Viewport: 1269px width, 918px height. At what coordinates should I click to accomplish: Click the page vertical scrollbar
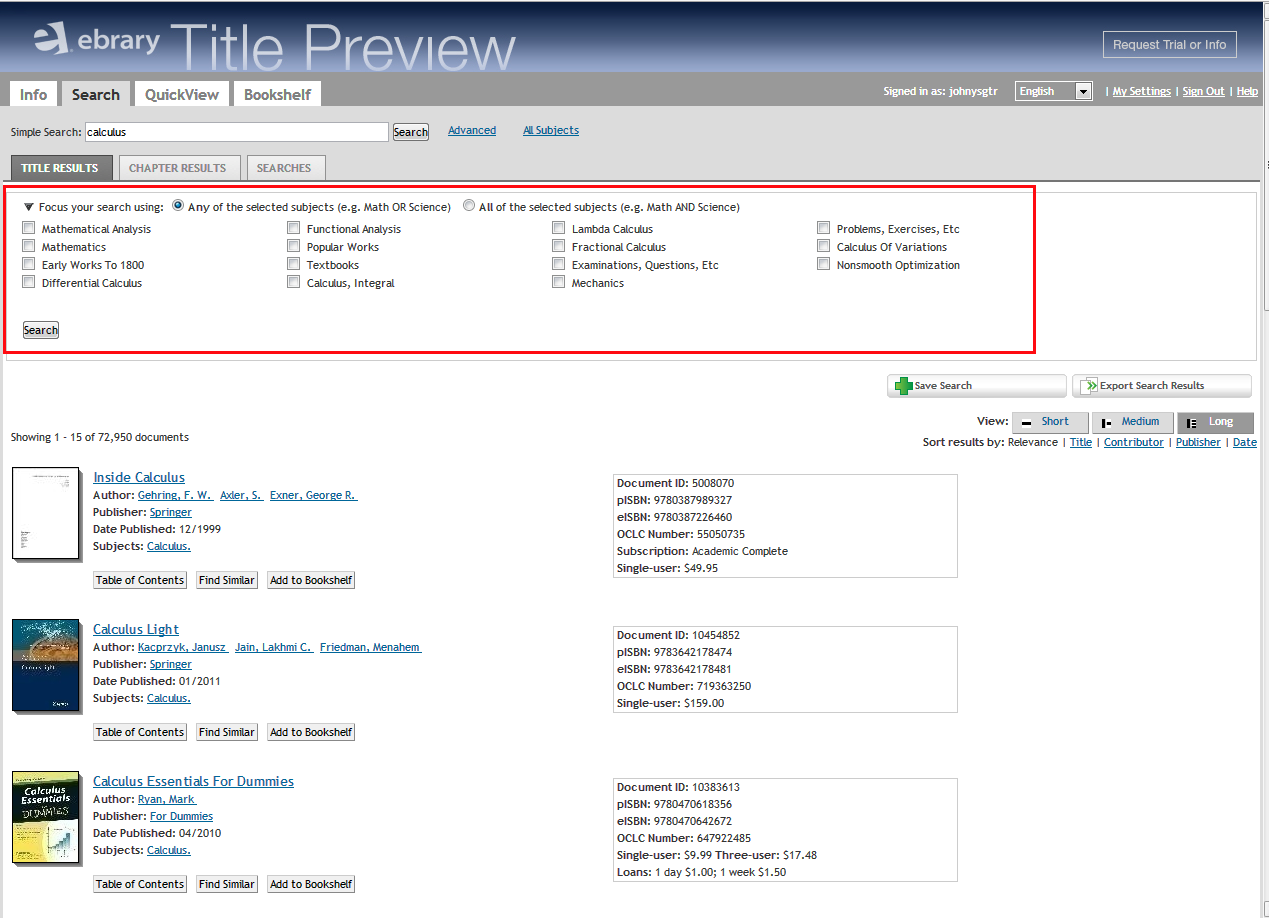click(1264, 459)
